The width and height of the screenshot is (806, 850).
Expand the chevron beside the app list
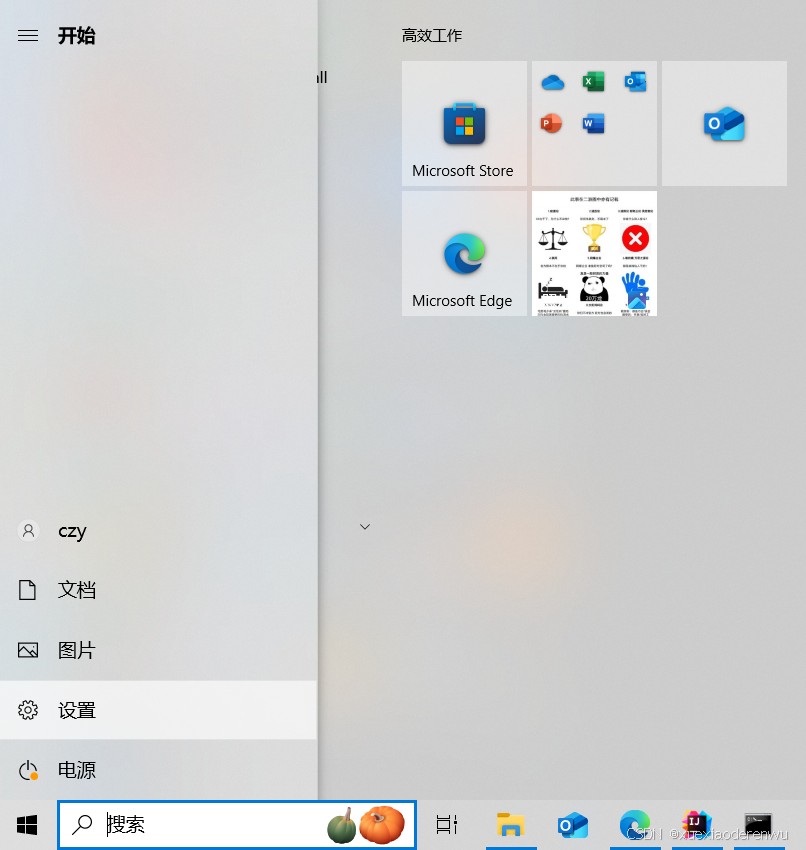click(x=365, y=526)
